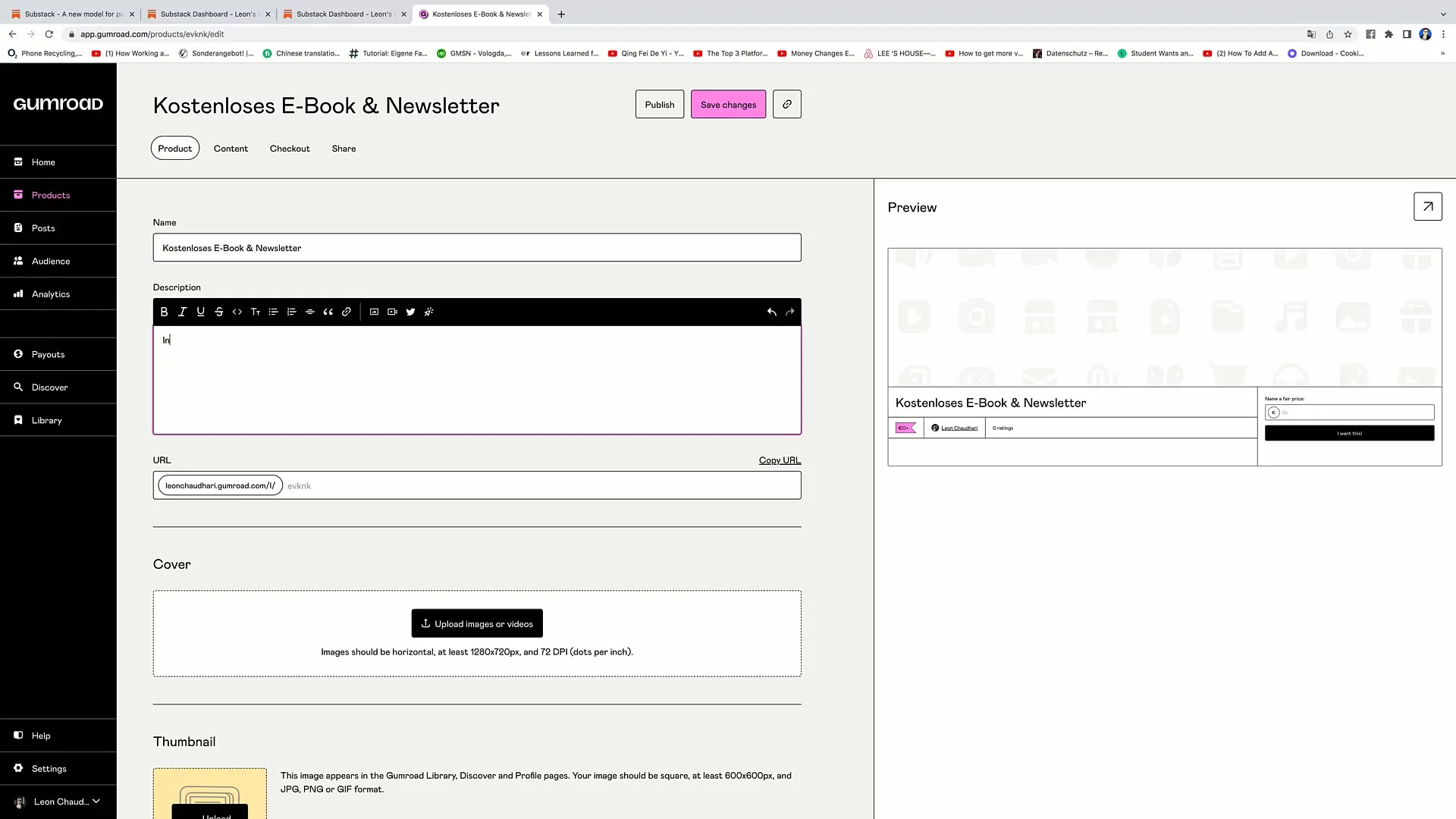Open the Chrome three-dot menu

[x=1443, y=34]
